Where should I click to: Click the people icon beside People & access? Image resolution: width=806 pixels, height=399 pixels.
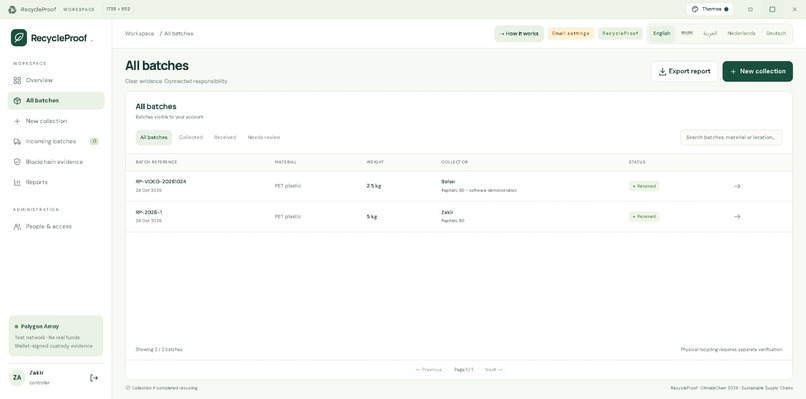click(17, 226)
